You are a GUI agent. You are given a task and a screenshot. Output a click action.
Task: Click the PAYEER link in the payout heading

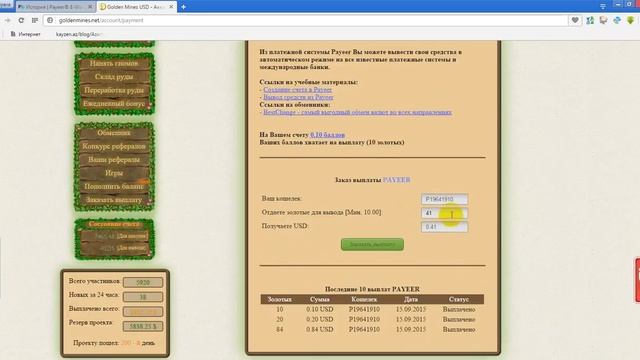(x=396, y=180)
